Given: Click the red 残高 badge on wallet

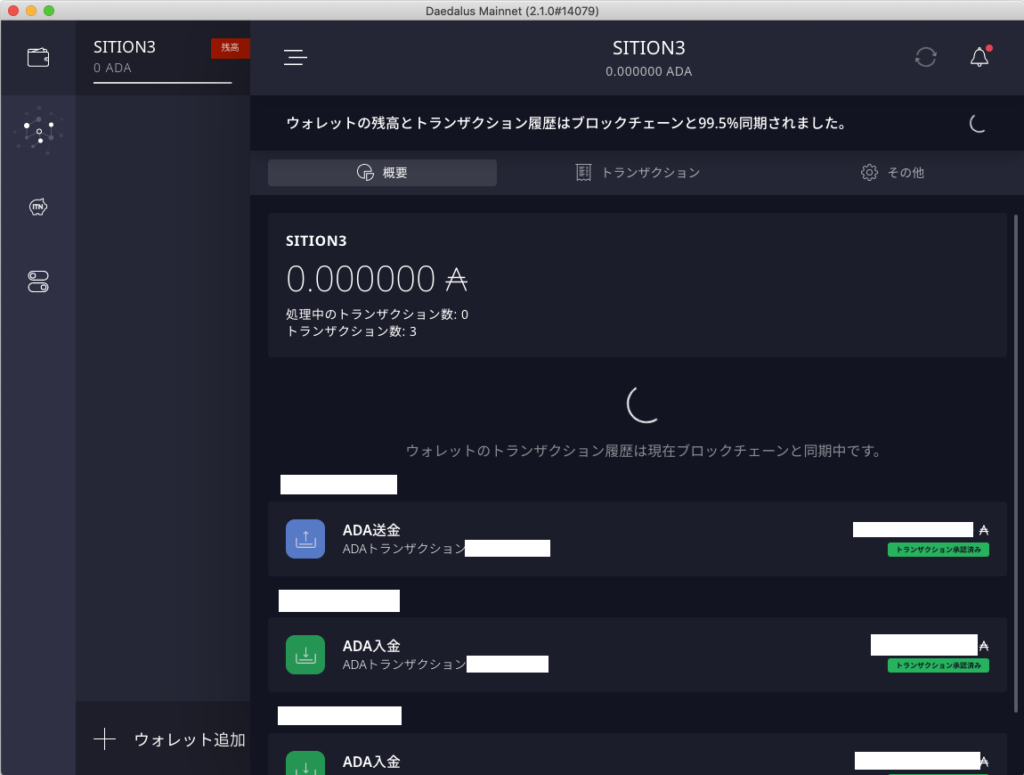Looking at the screenshot, I should (x=230, y=48).
